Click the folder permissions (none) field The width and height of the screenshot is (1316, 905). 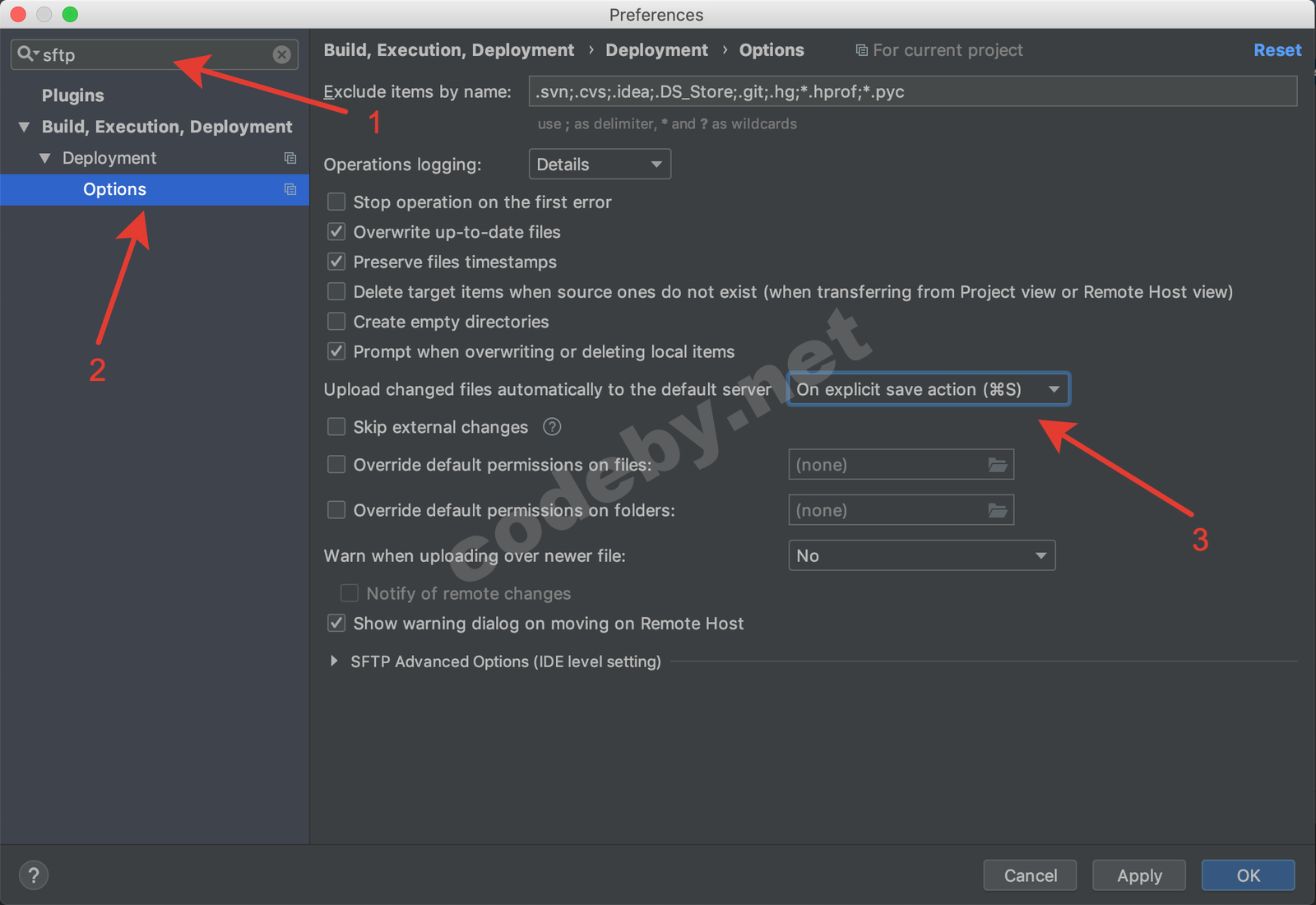(x=901, y=510)
